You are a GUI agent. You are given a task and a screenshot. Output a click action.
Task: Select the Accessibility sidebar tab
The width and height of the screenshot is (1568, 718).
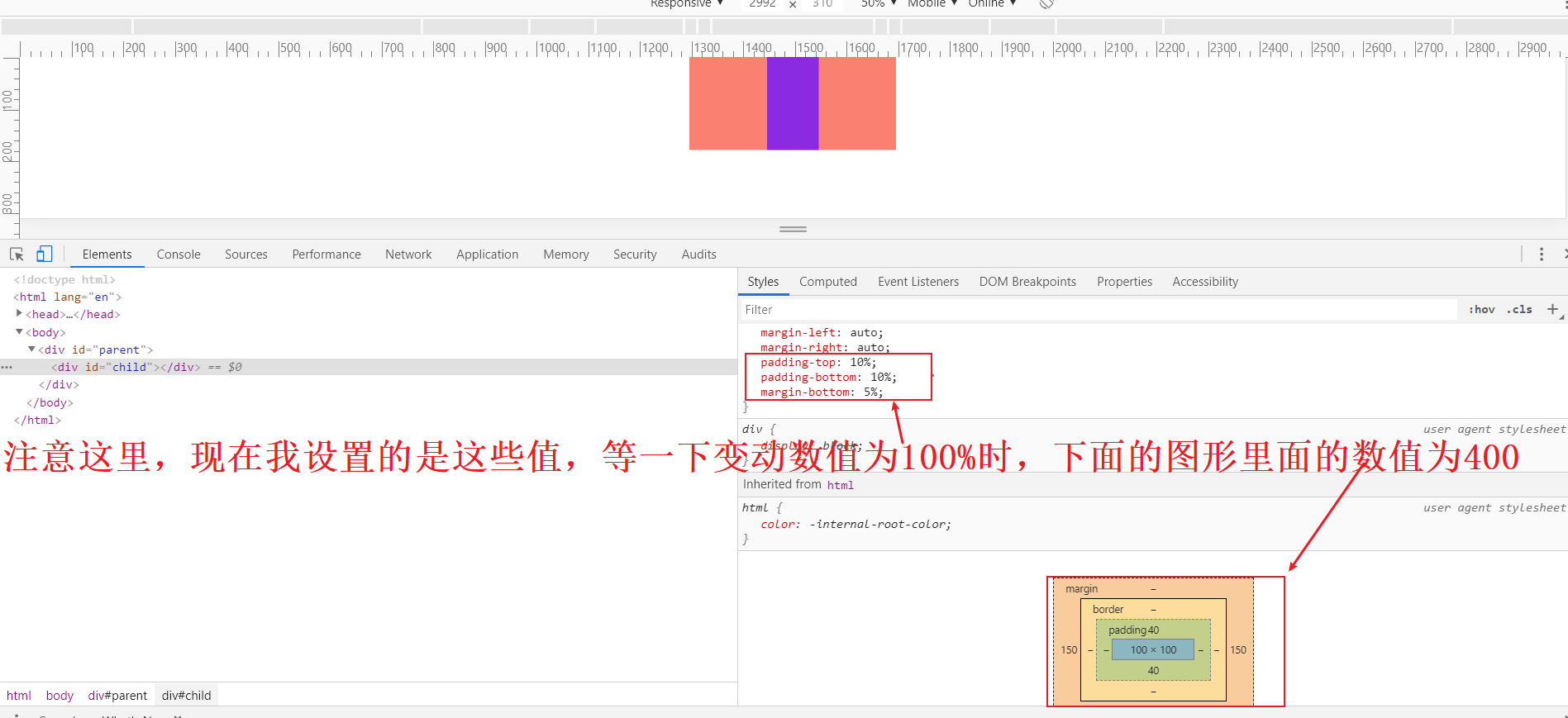coord(1205,282)
